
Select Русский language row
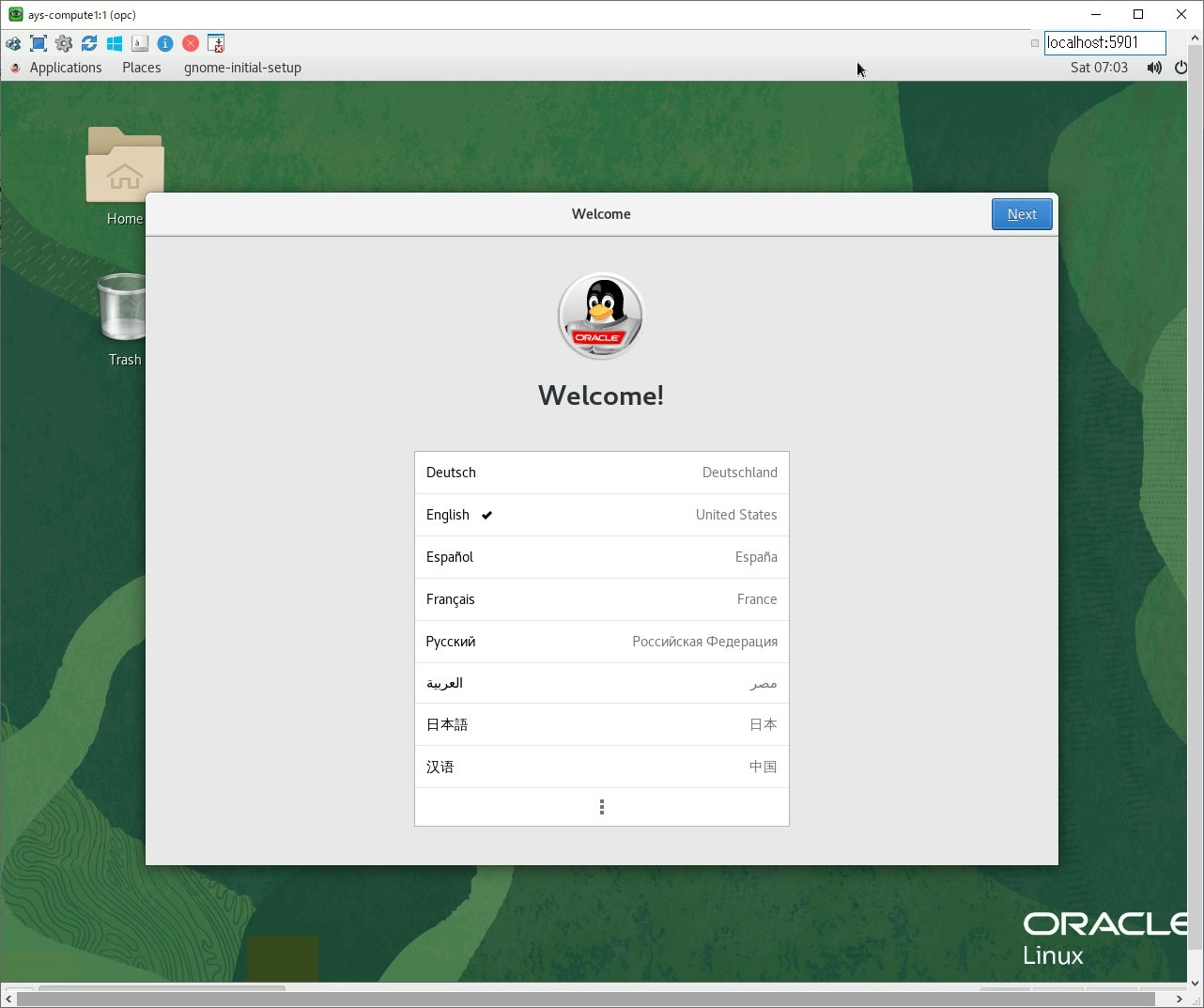point(602,642)
